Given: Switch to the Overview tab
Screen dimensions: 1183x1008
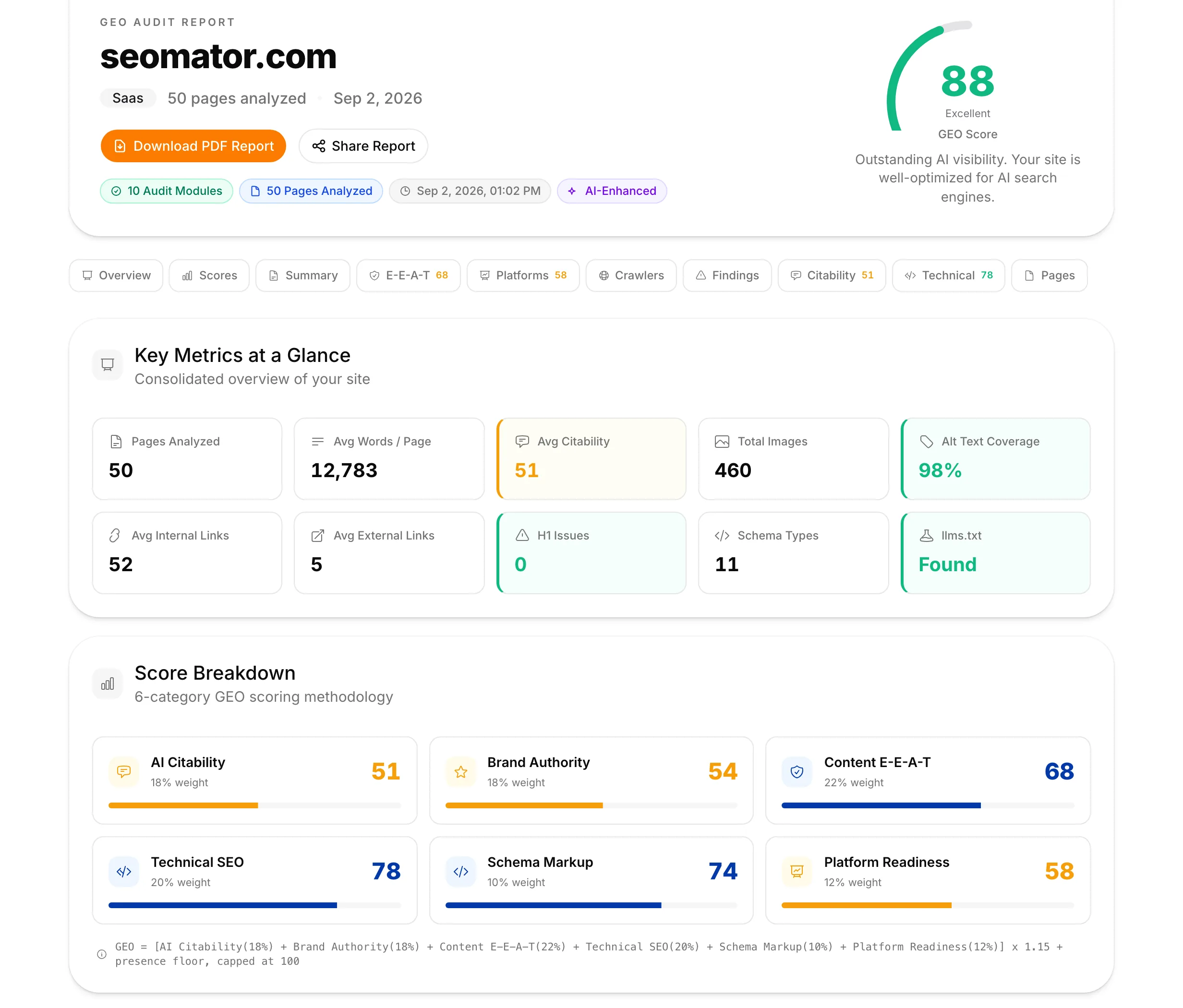Looking at the screenshot, I should pyautogui.click(x=116, y=276).
